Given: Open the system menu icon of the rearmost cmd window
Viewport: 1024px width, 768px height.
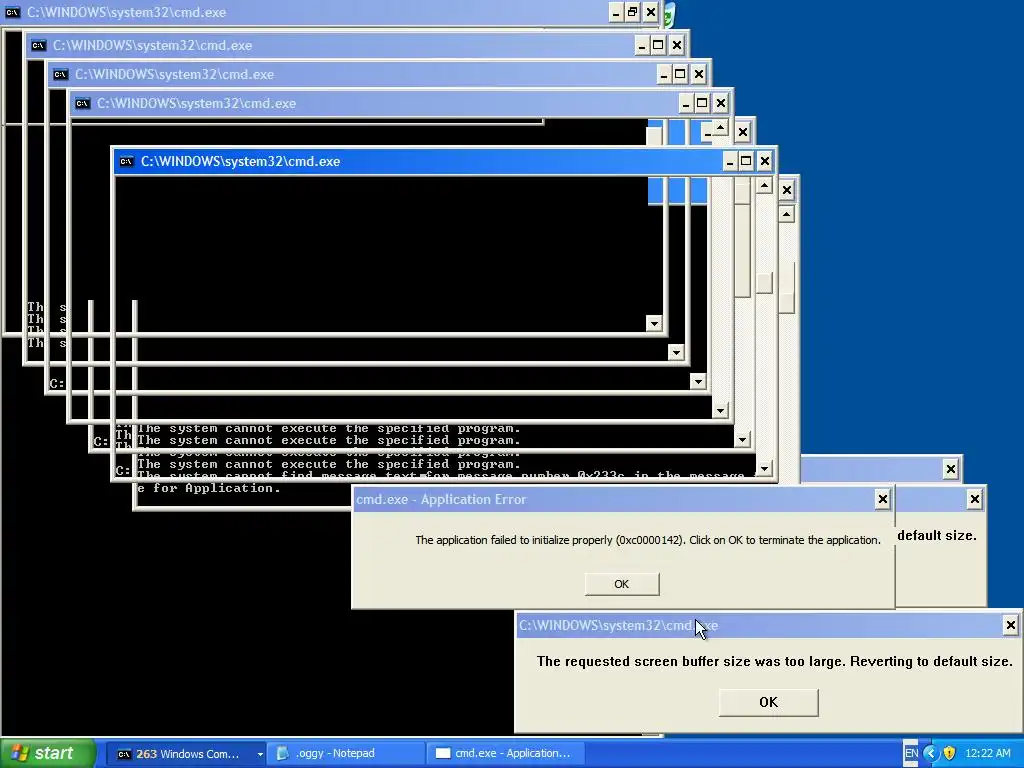Looking at the screenshot, I should pos(12,12).
